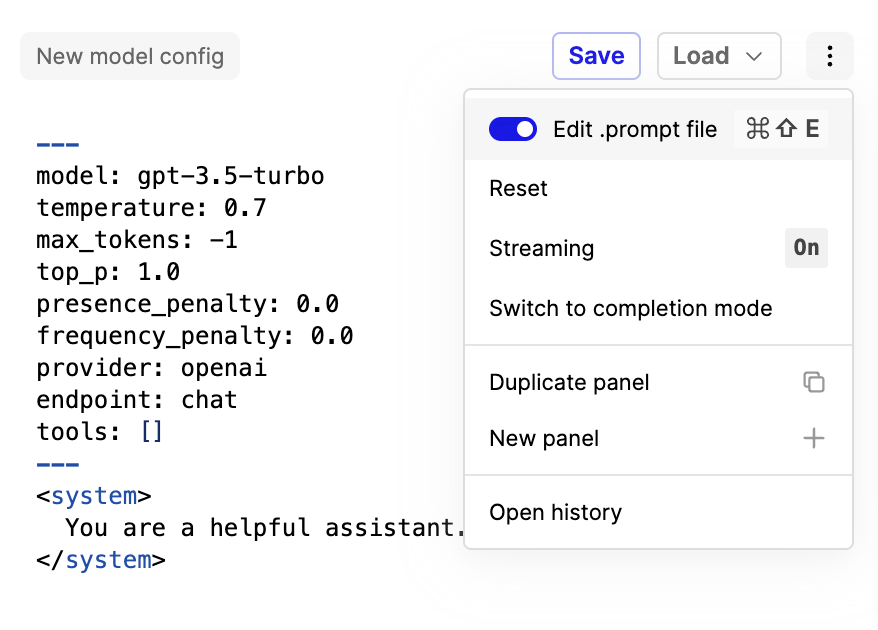The width and height of the screenshot is (878, 630).
Task: Click the Streaming menu item label
Action: pos(541,248)
